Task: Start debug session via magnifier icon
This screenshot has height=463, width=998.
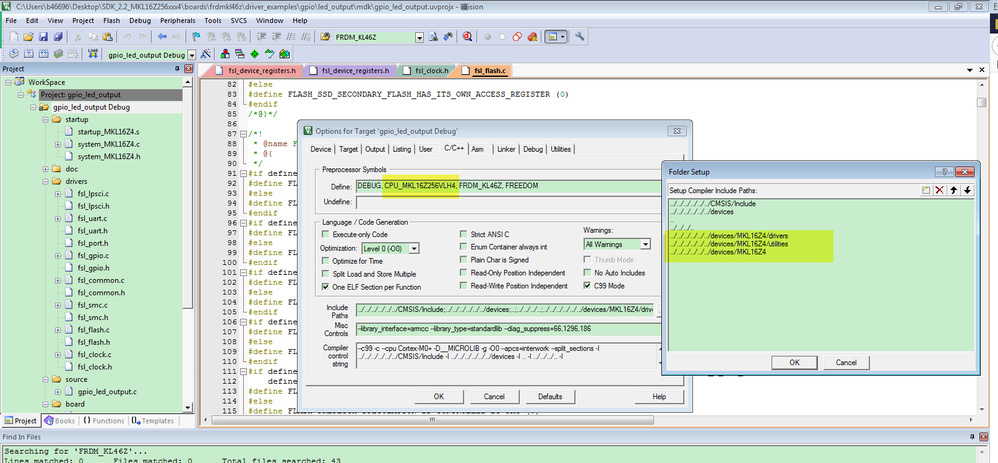Action: [x=467, y=37]
